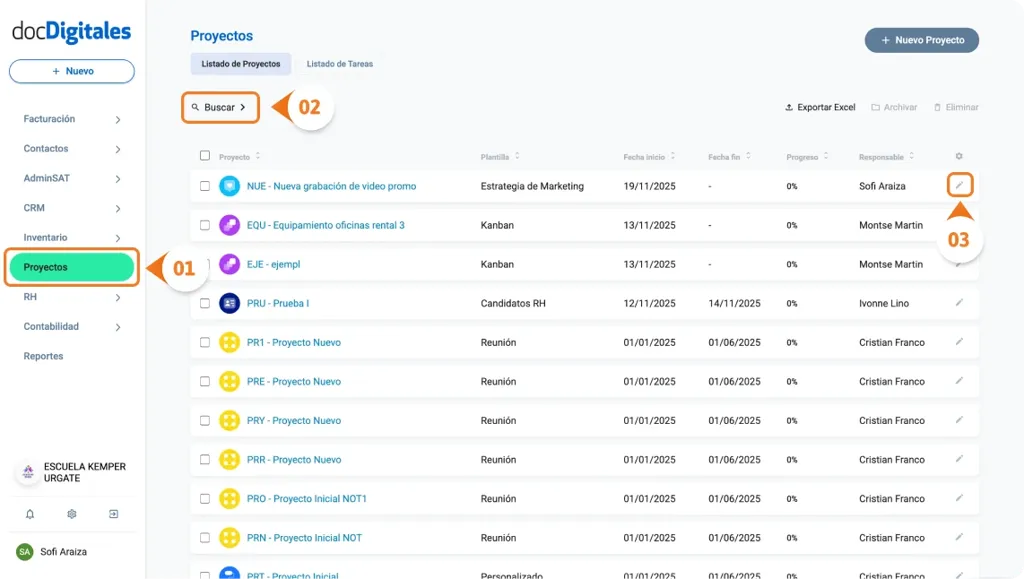Image resolution: width=1024 pixels, height=579 pixels.
Task: Open column settings with the table gear icon
Action: click(x=957, y=156)
